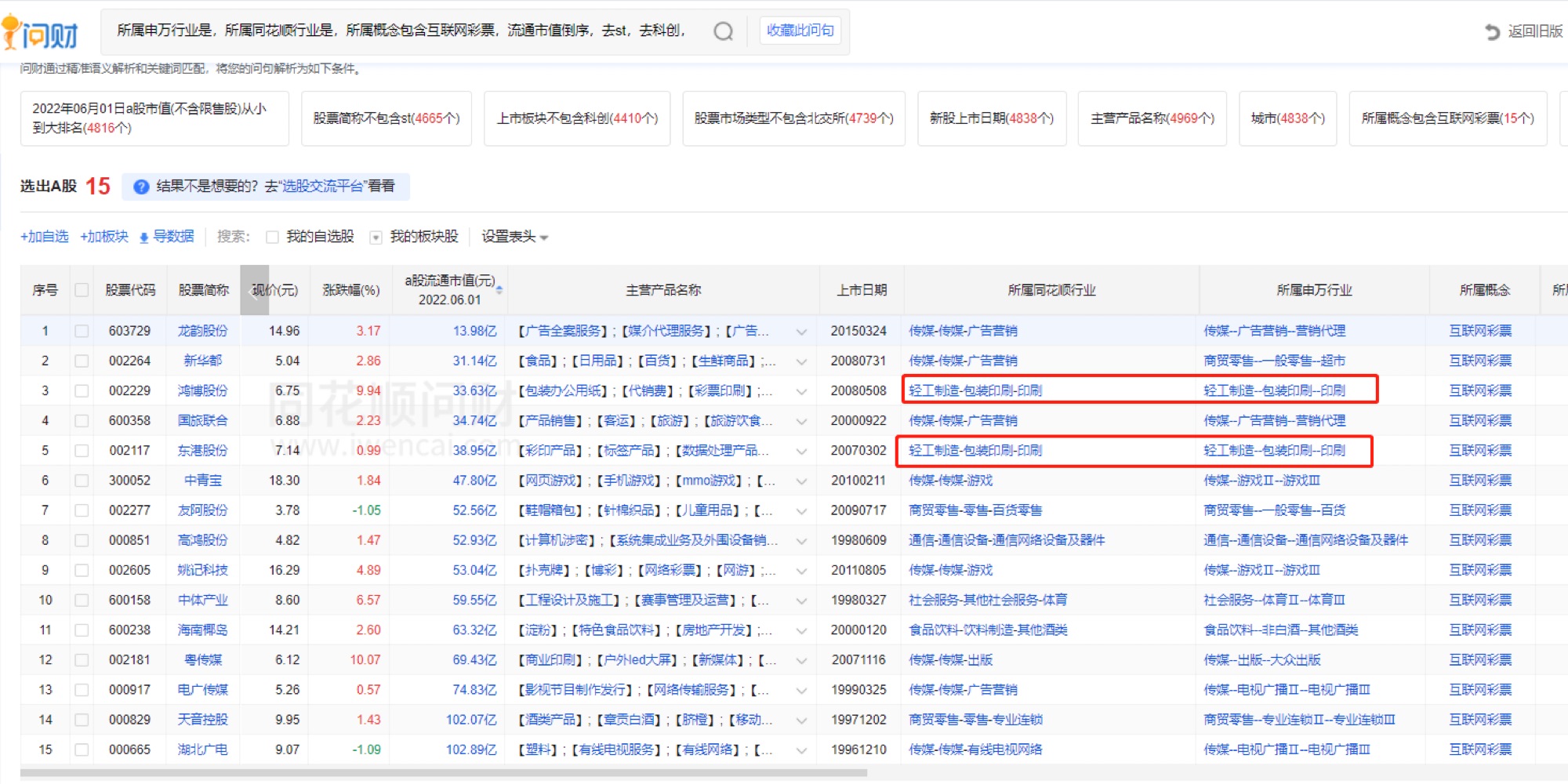Click the 导数据 download icon
Screen dimensions: 1568x784
(x=143, y=238)
